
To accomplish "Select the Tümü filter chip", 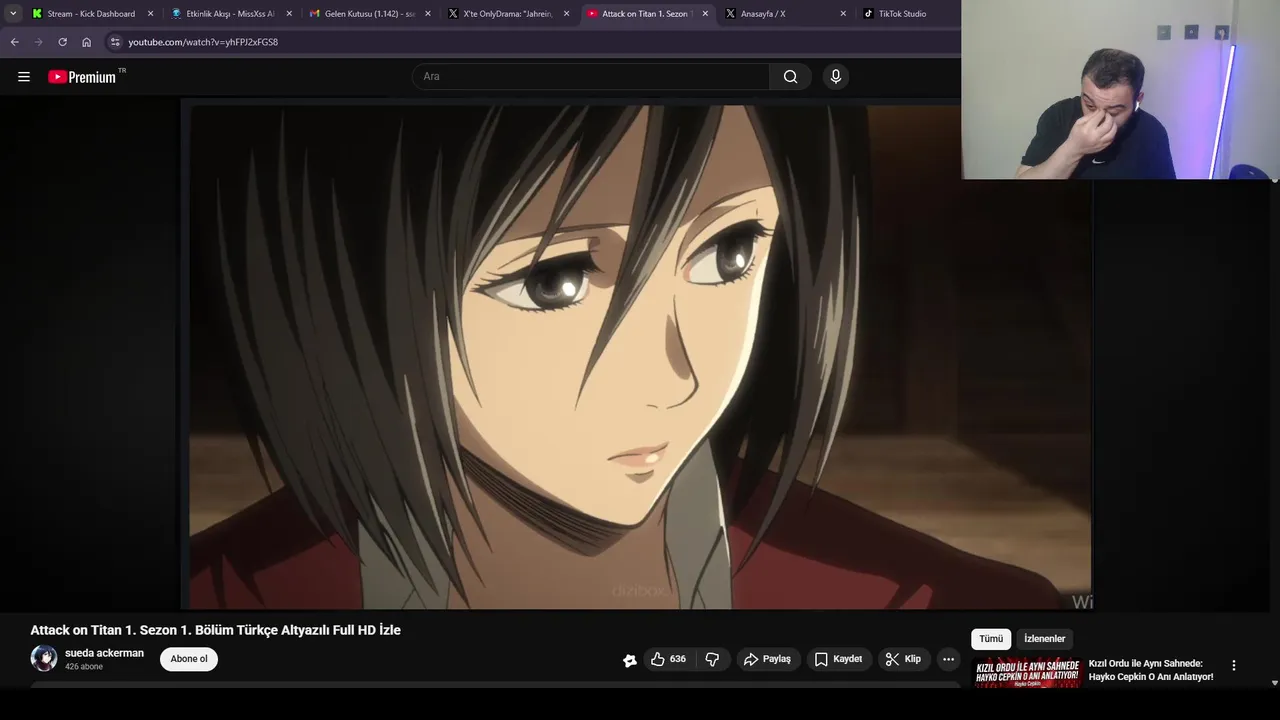I will click(991, 639).
